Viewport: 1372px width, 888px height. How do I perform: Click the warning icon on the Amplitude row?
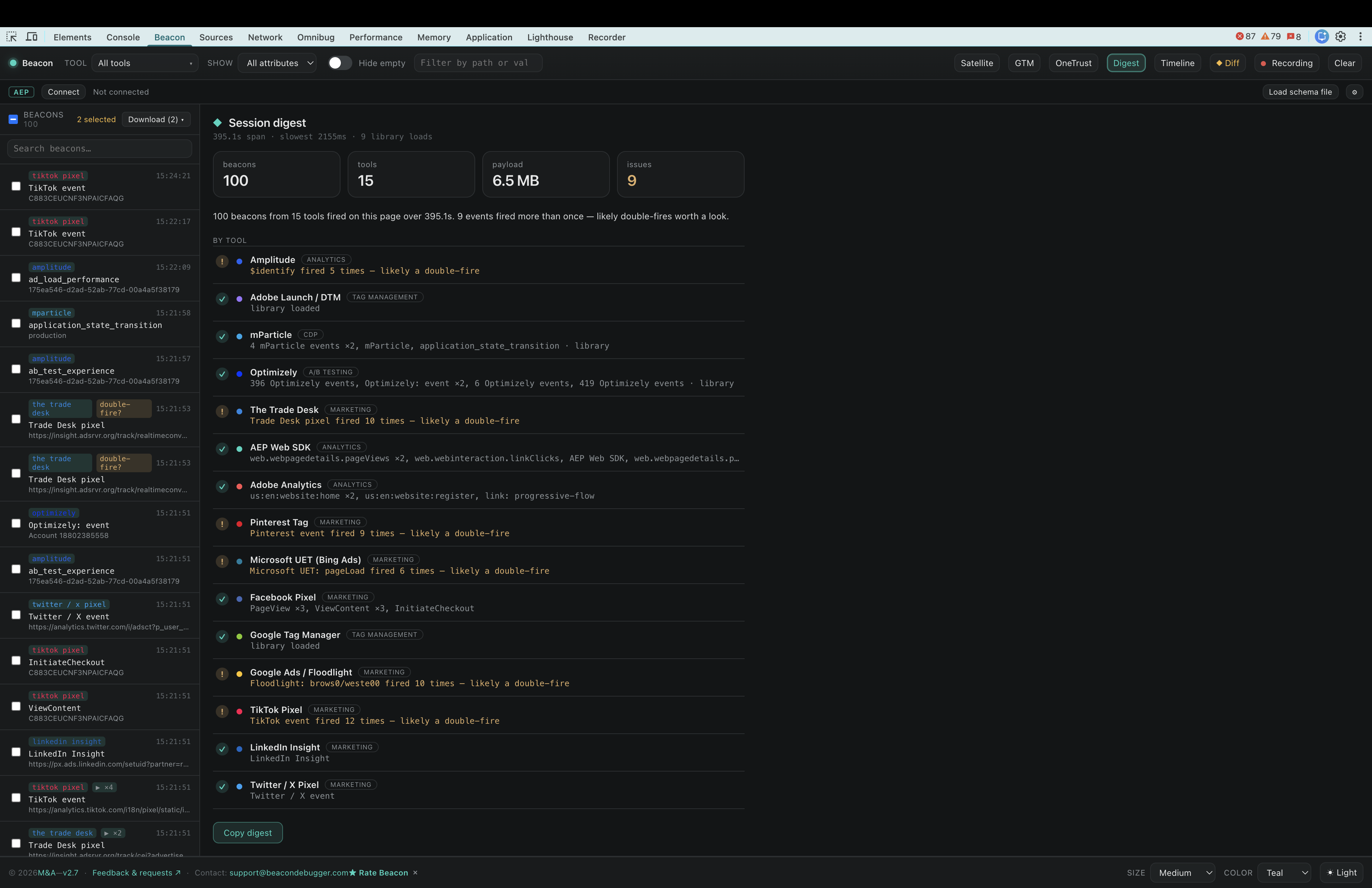pos(222,261)
